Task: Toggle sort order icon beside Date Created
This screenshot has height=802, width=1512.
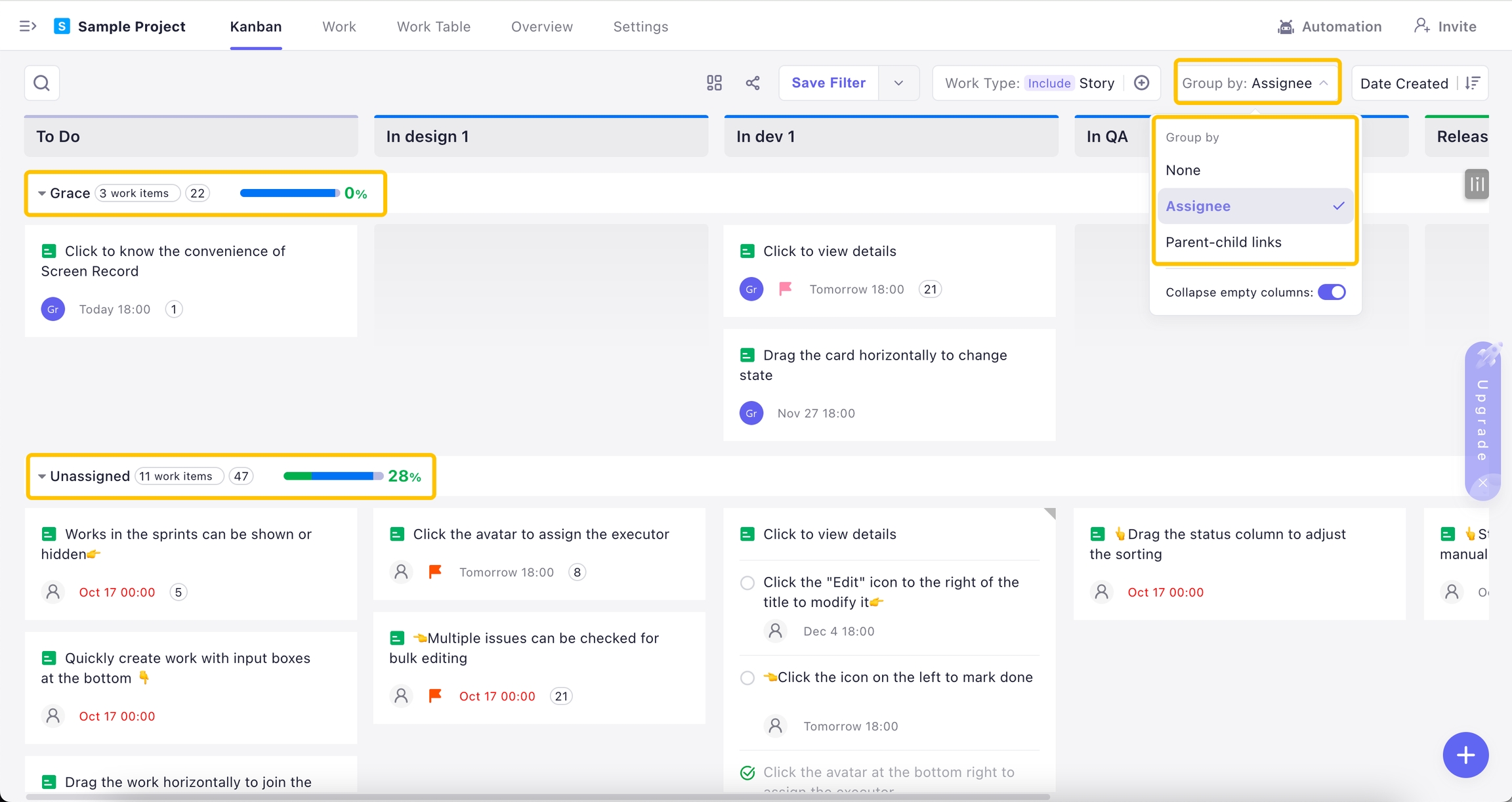Action: (1473, 83)
